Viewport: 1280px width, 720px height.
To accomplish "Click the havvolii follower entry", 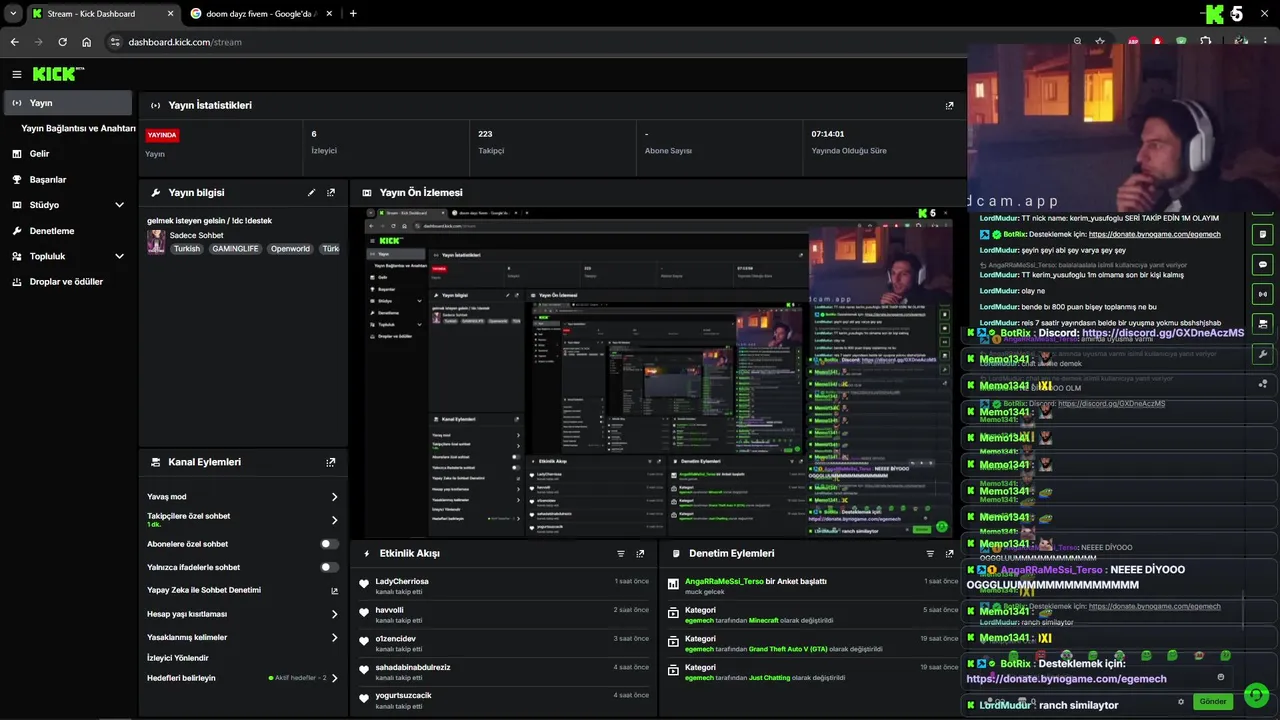I will tap(503, 614).
